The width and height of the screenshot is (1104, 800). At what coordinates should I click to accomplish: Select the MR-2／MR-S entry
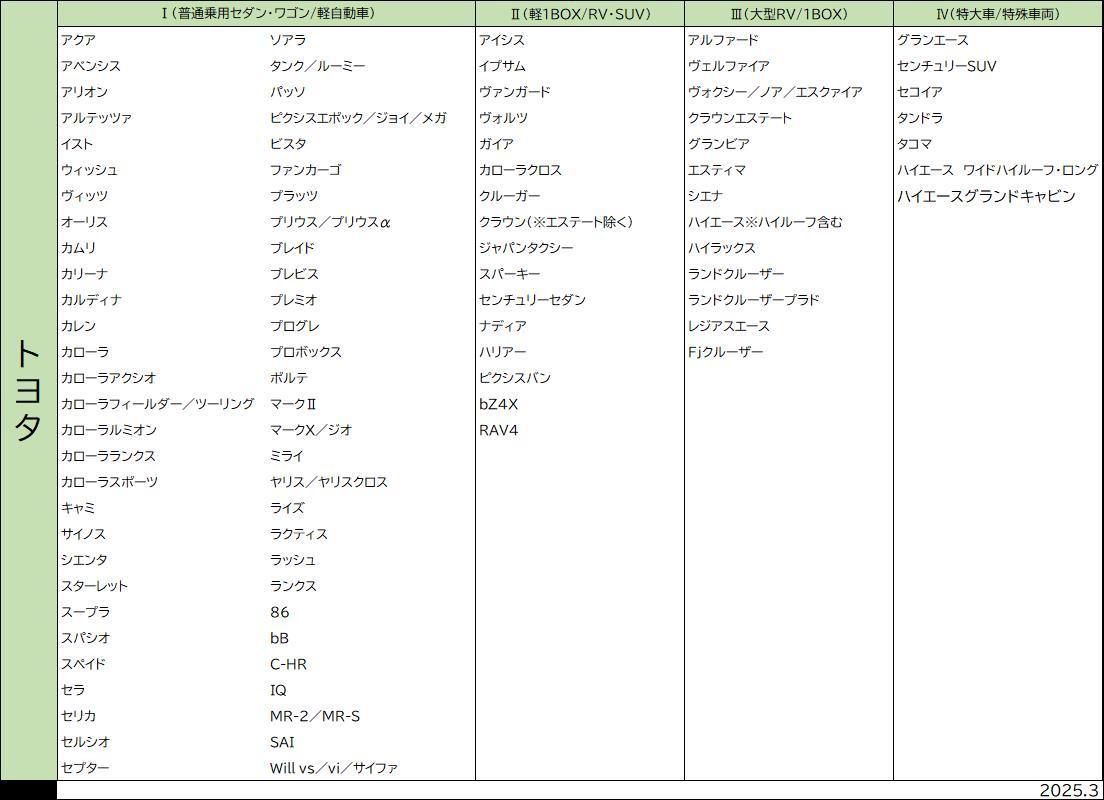pos(314,716)
